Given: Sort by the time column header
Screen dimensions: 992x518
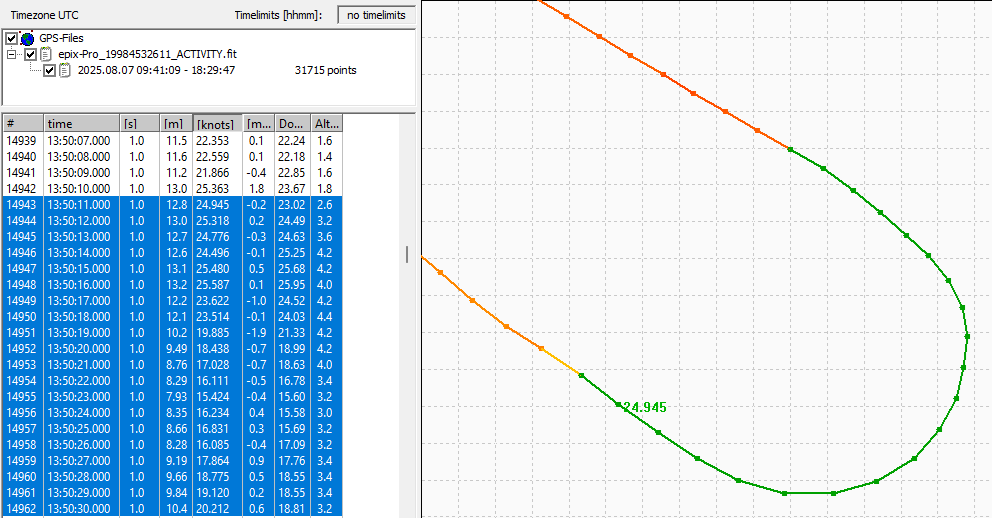Looking at the screenshot, I should click(x=81, y=124).
